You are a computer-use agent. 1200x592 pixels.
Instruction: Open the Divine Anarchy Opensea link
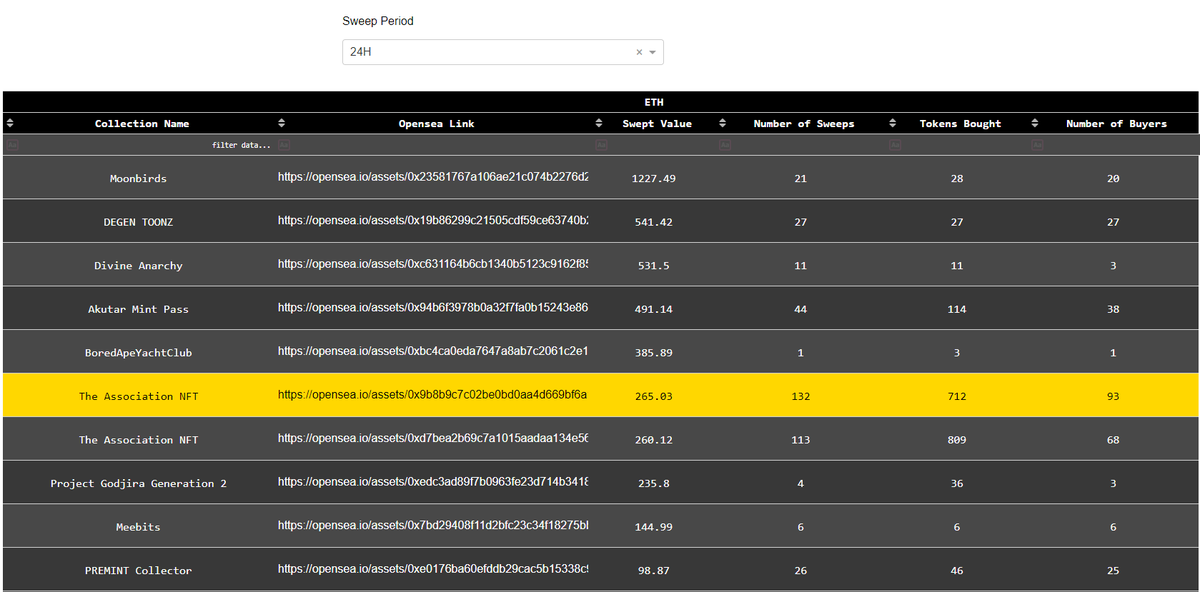click(433, 264)
